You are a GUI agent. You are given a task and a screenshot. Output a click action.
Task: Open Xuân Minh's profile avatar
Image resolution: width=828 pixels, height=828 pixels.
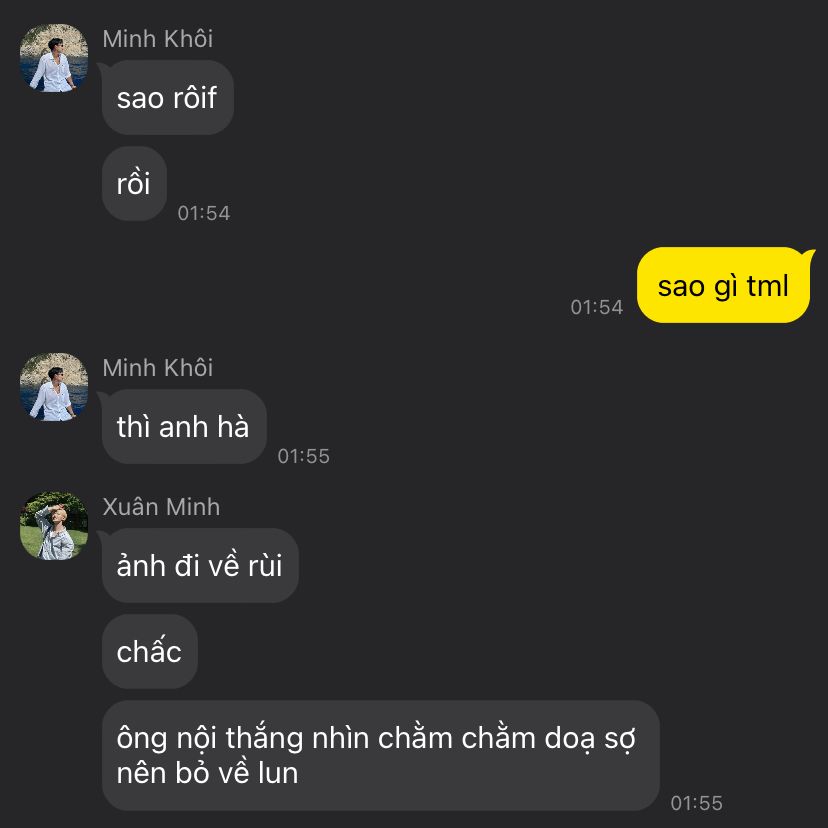[x=54, y=526]
